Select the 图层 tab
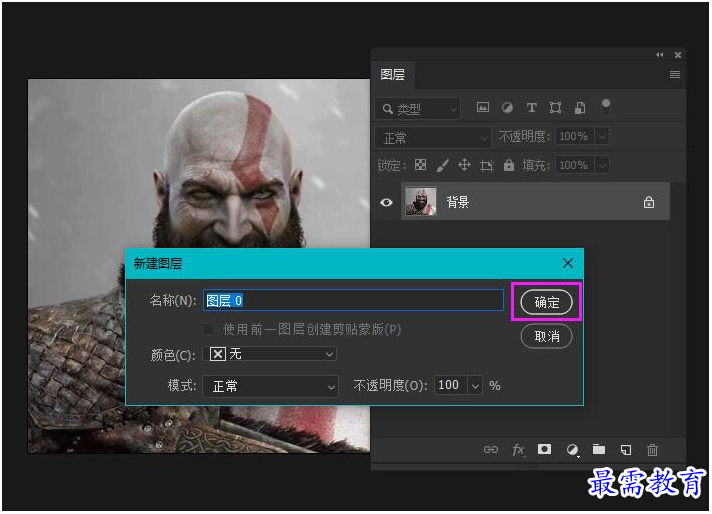This screenshot has width=712, height=514. click(393, 74)
